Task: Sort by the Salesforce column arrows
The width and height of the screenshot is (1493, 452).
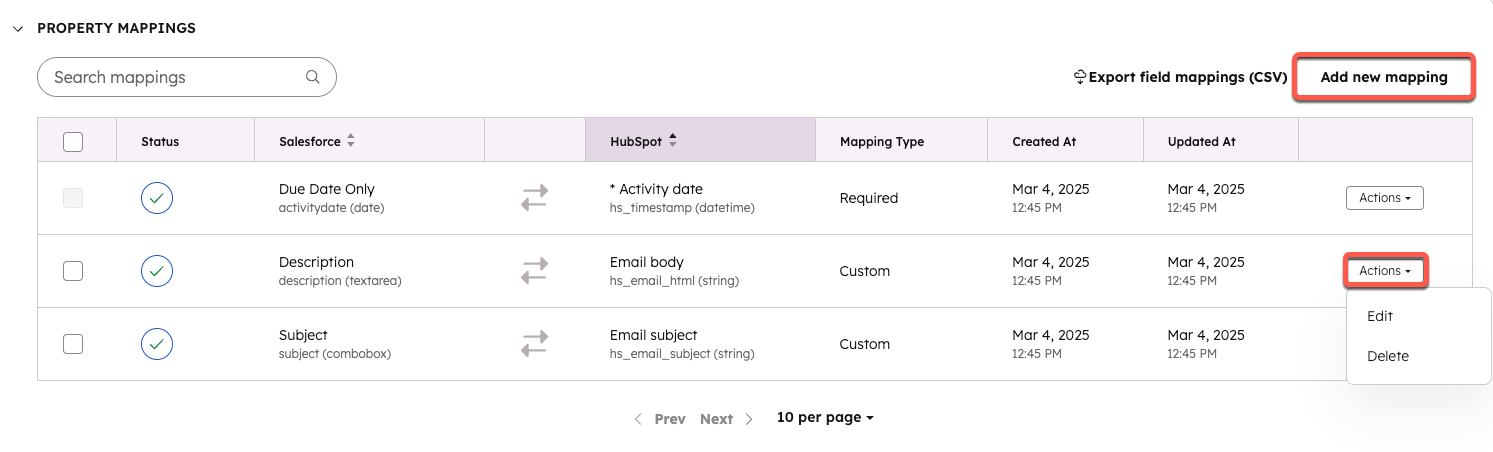Action: (x=351, y=142)
